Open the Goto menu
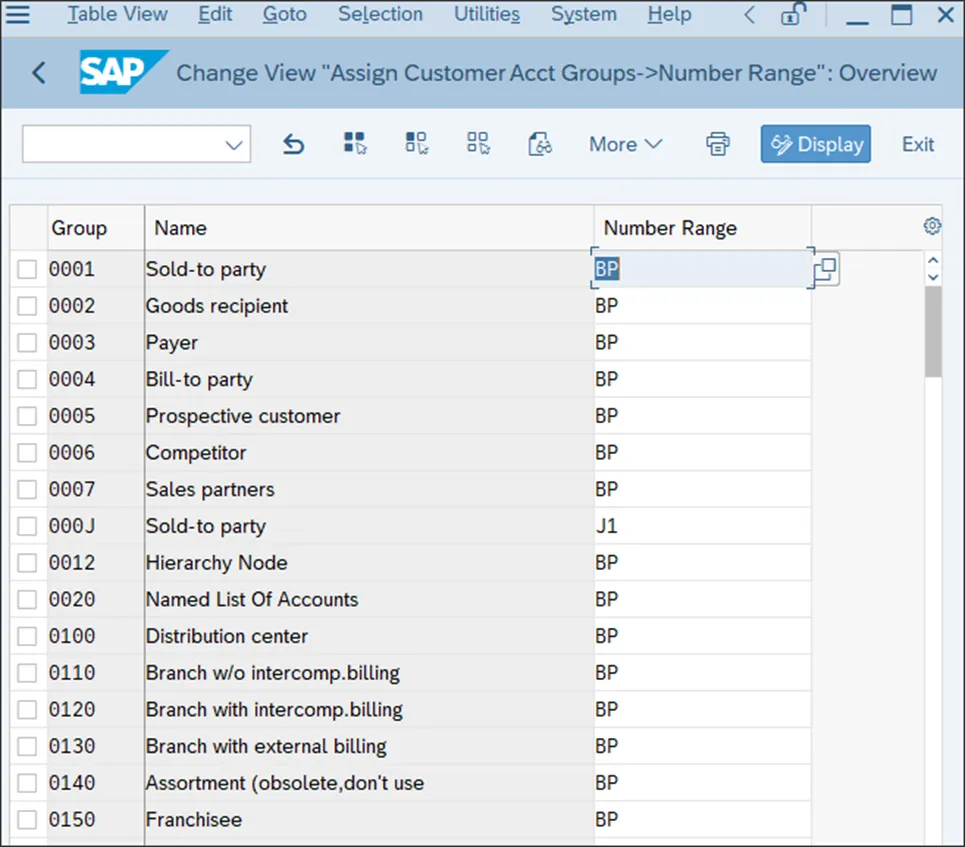The image size is (965, 847). tap(285, 15)
